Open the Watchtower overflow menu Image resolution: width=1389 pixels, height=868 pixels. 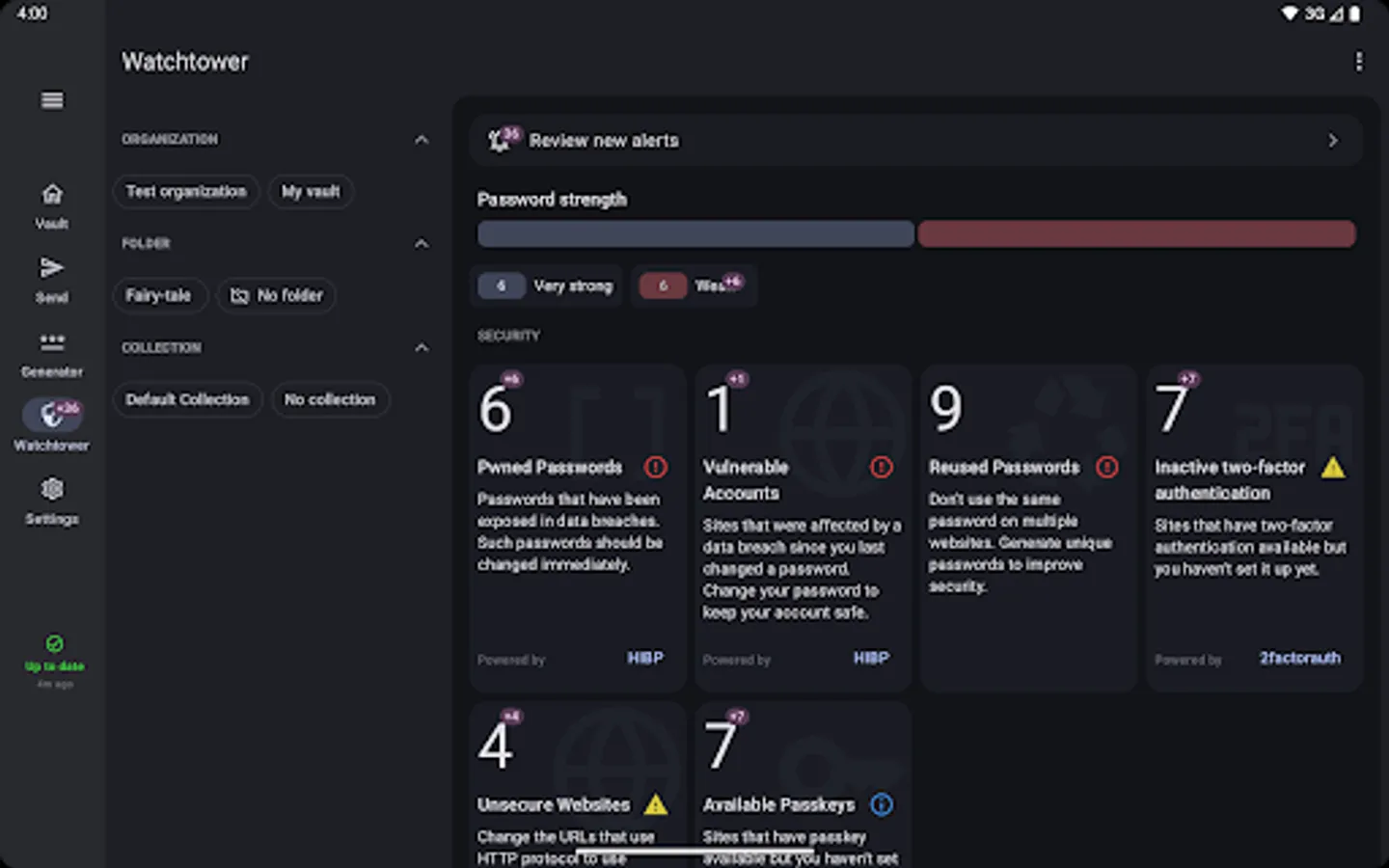pos(1358,62)
